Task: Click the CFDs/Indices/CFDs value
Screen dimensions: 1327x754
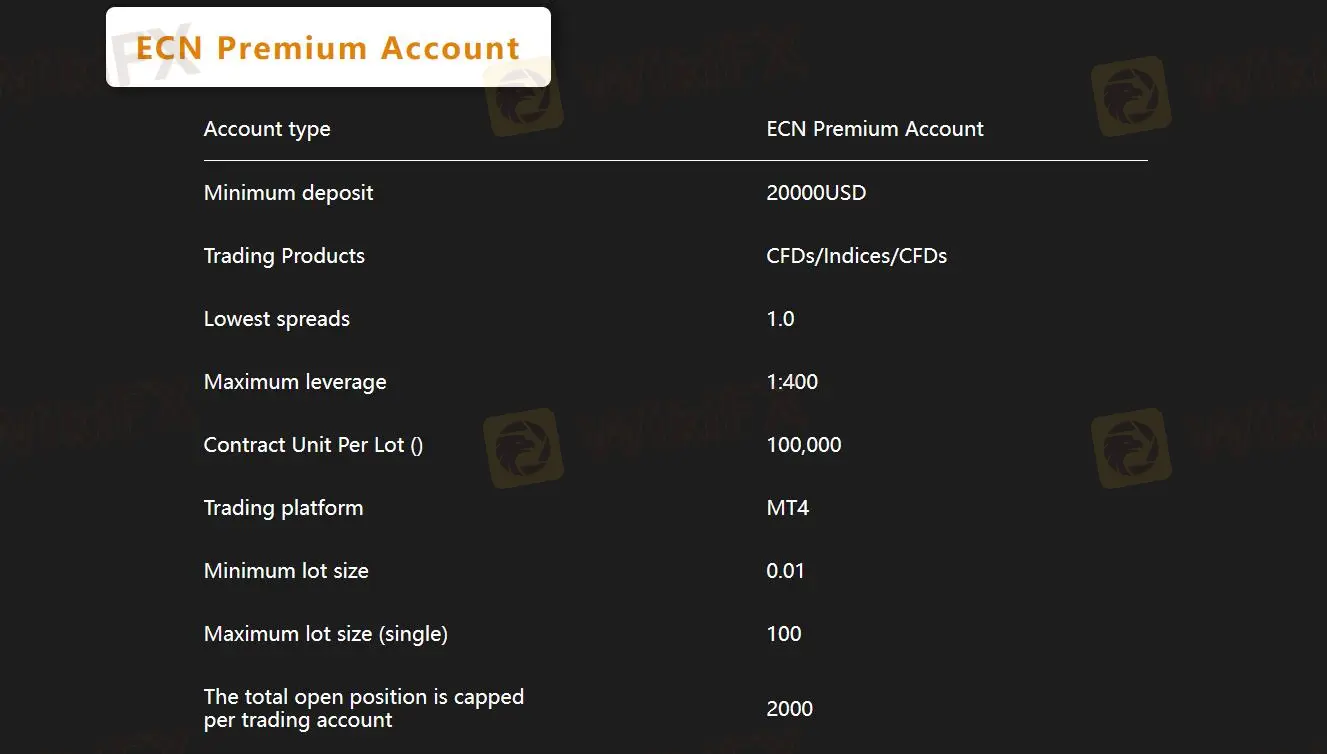Action: point(857,256)
